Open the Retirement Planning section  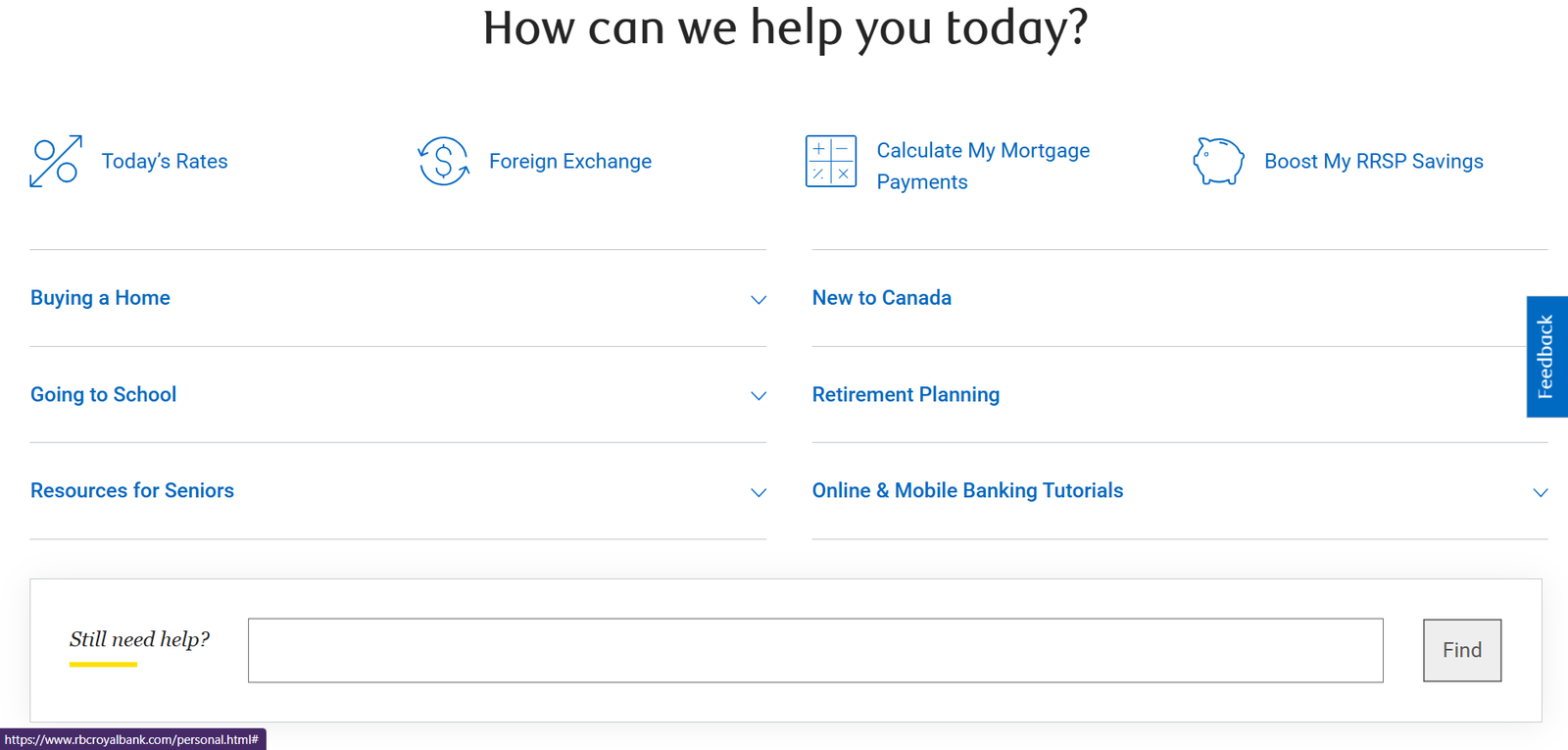coord(906,394)
